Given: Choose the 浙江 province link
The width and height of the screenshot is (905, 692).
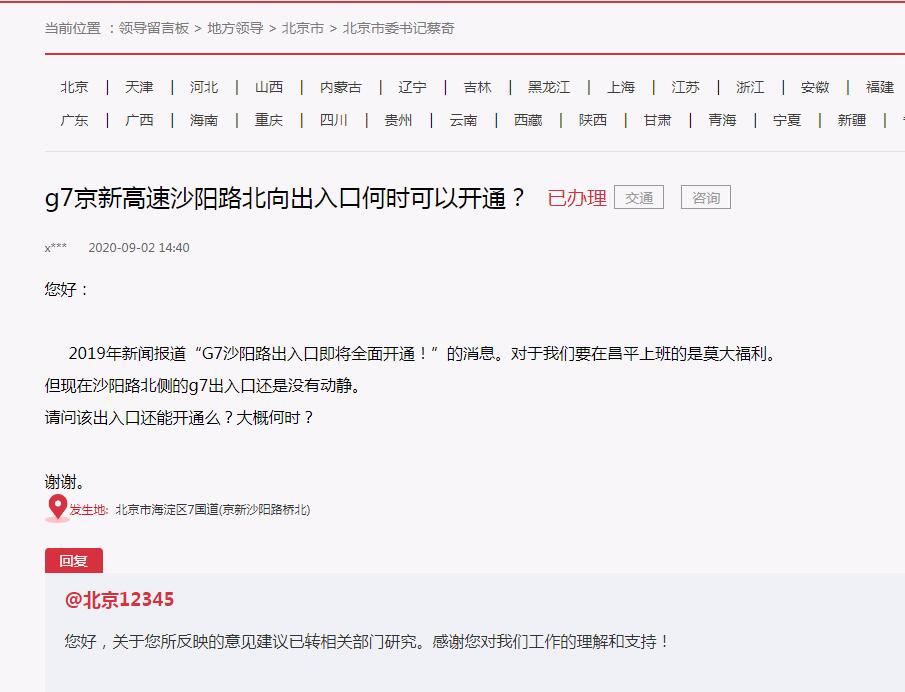Looking at the screenshot, I should click(750, 87).
